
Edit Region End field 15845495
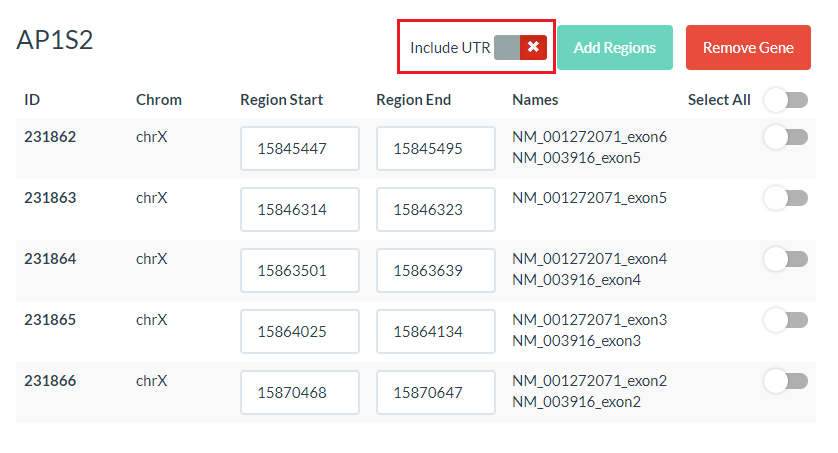436,149
